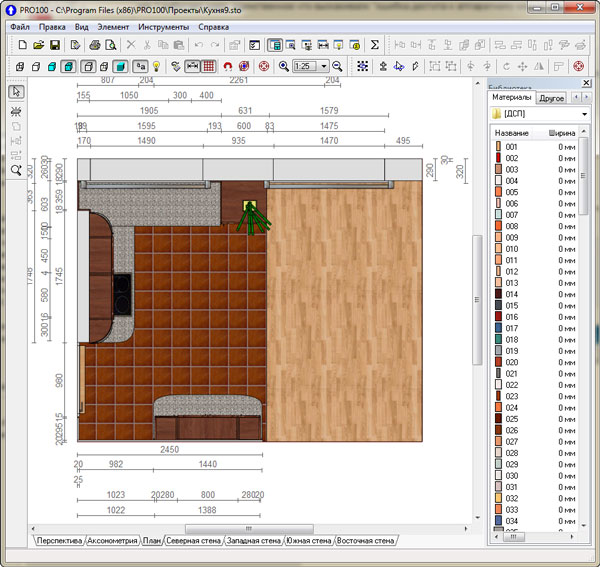Viewport: 600px width, 567px height.
Task: Select material swatch 013 in the list
Action: pyautogui.click(x=511, y=283)
